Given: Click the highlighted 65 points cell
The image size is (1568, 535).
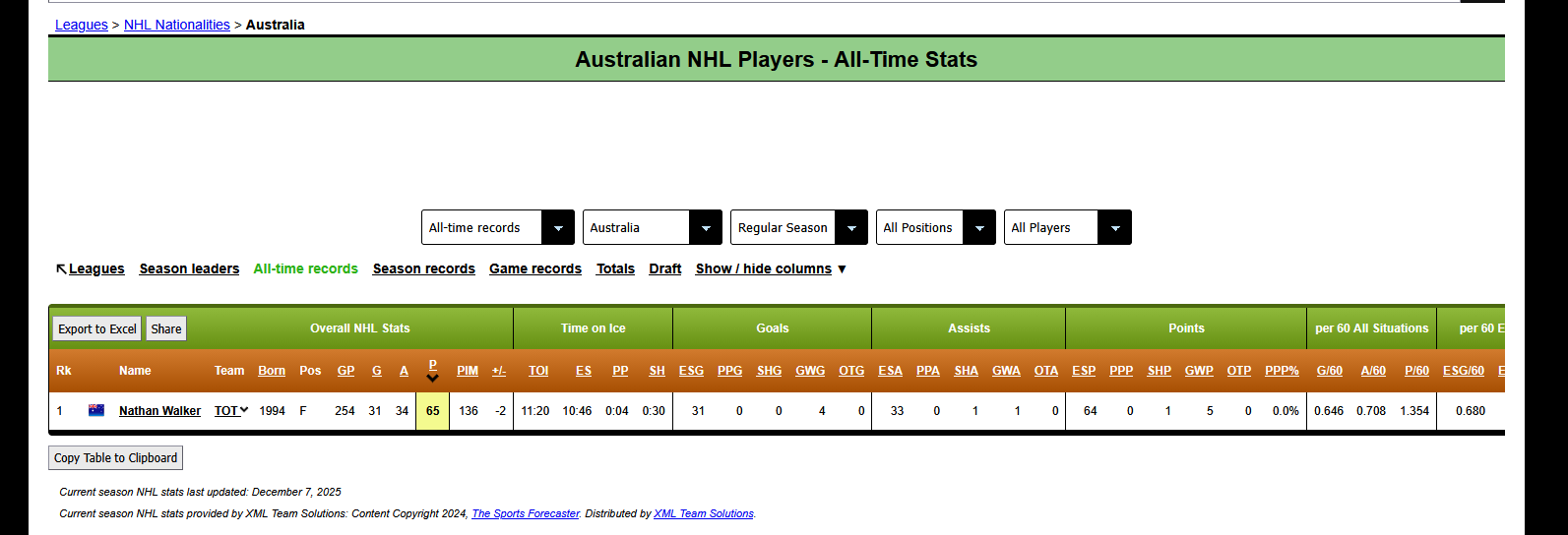Looking at the screenshot, I should (432, 411).
